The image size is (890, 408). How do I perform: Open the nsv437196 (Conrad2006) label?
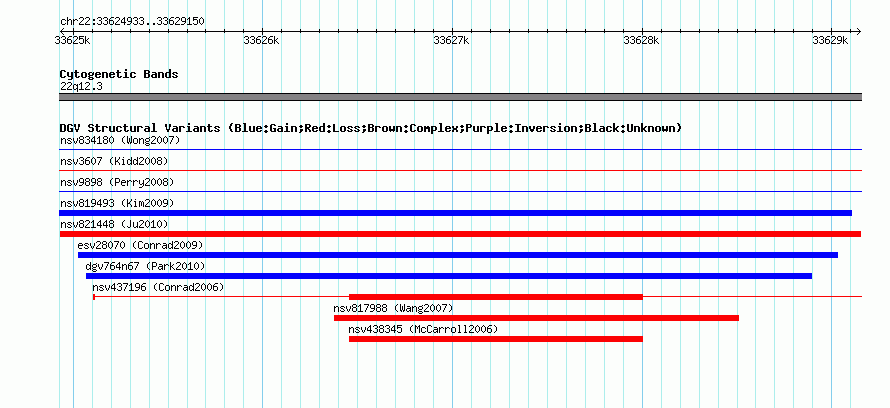coord(158,288)
